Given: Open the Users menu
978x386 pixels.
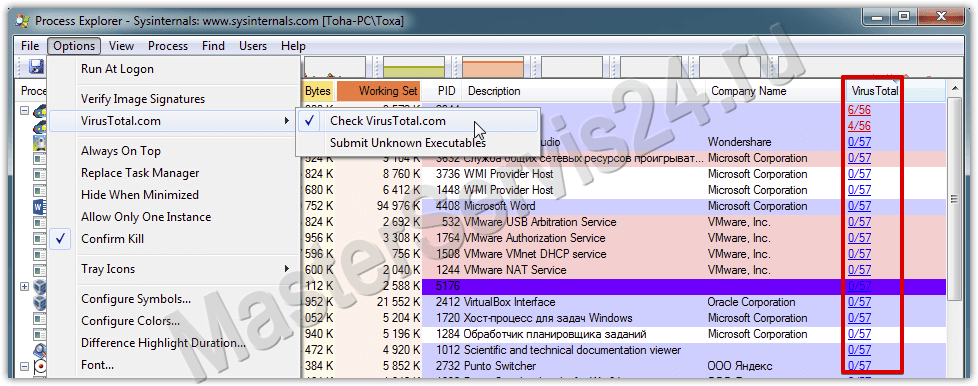Looking at the screenshot, I should point(253,46).
